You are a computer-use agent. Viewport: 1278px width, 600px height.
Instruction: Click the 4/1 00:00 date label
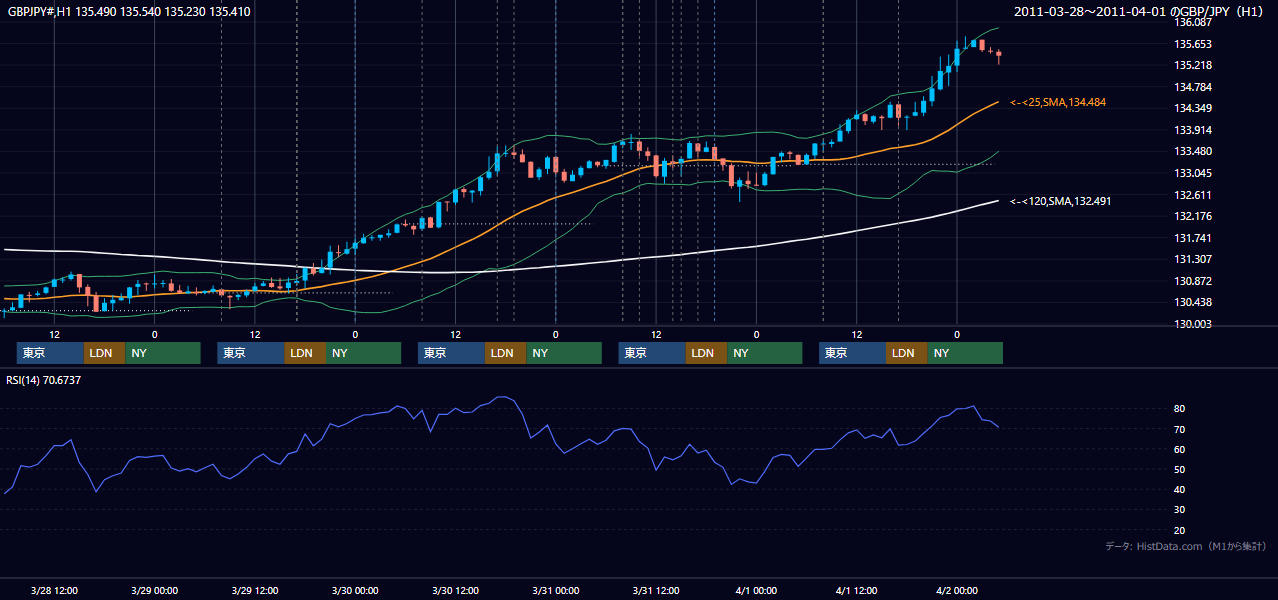click(x=756, y=590)
